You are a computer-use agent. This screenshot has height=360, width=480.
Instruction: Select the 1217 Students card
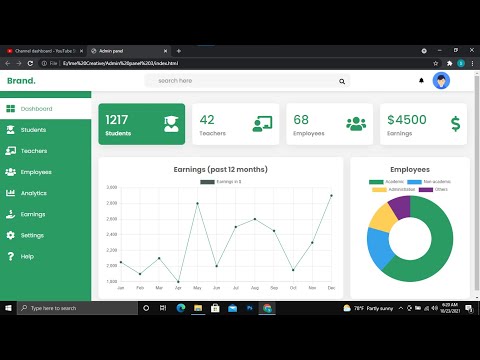pyautogui.click(x=142, y=124)
